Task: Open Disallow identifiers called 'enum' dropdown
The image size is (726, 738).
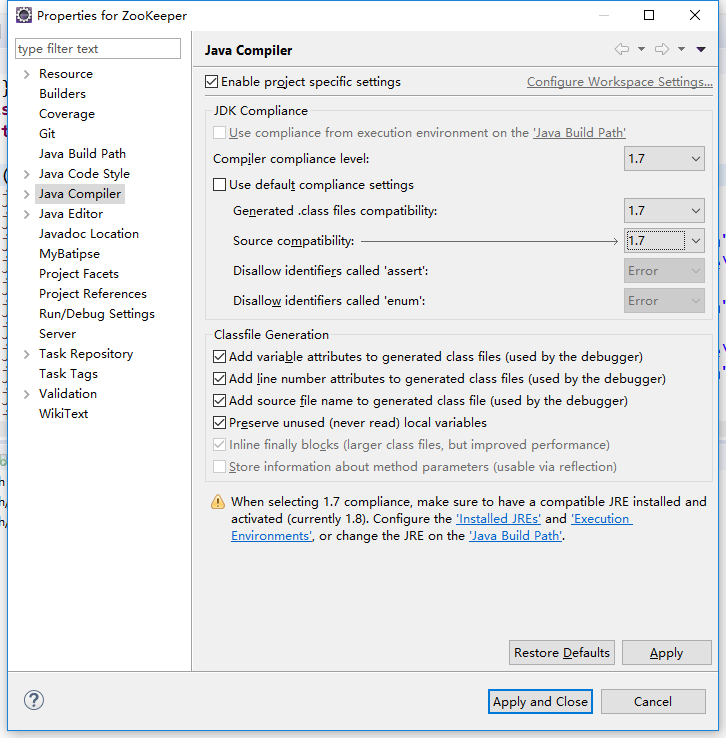Action: [x=664, y=301]
